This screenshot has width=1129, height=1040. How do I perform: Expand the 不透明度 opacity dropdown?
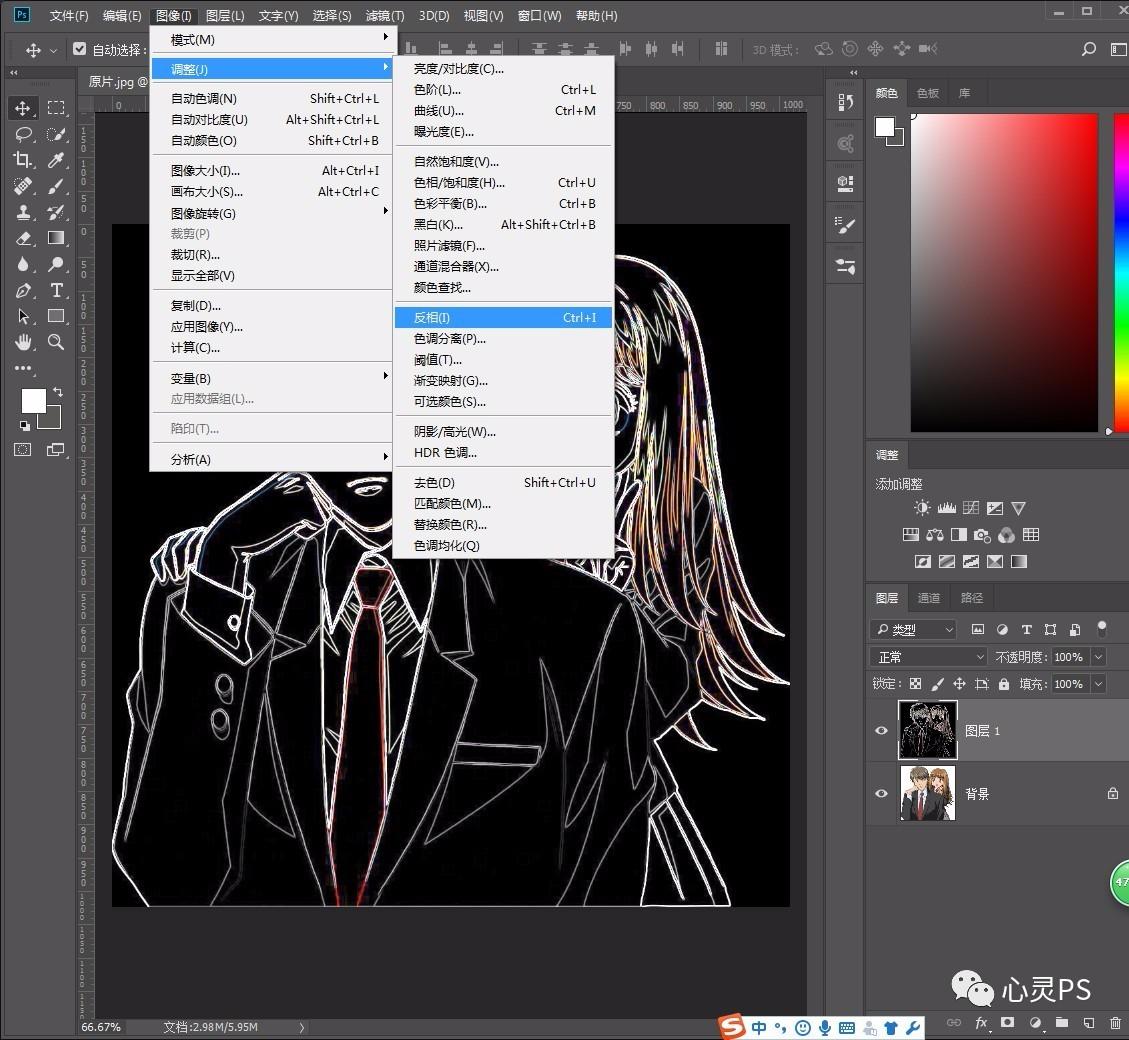point(1098,657)
